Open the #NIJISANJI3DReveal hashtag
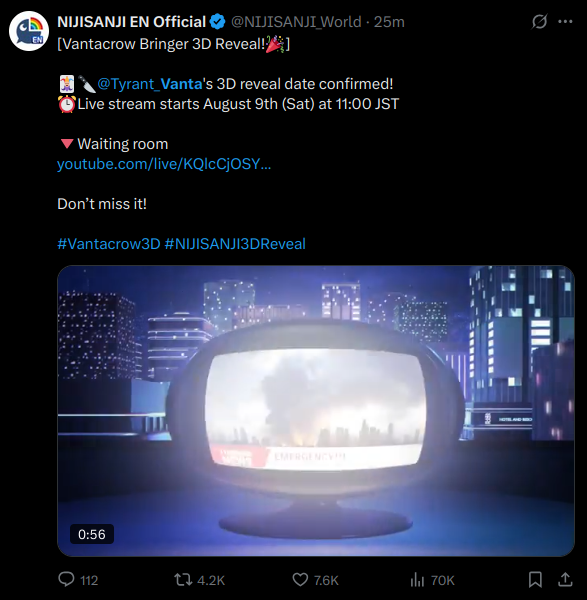The width and height of the screenshot is (587, 600). (235, 244)
